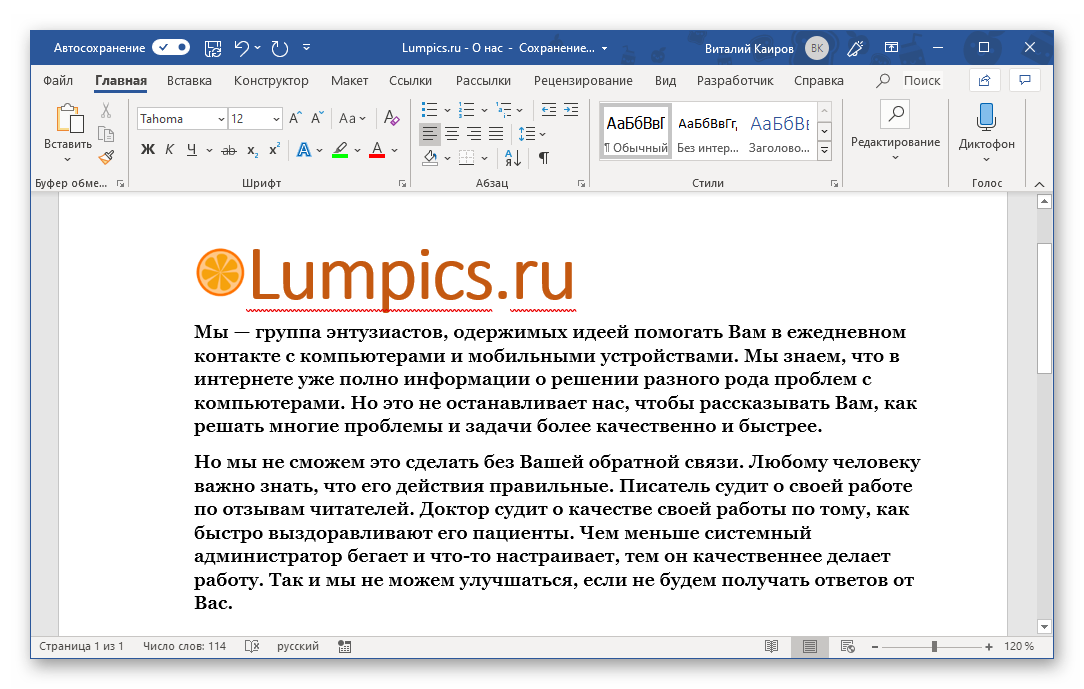
Task: Sort text A to Z
Action: [x=513, y=158]
